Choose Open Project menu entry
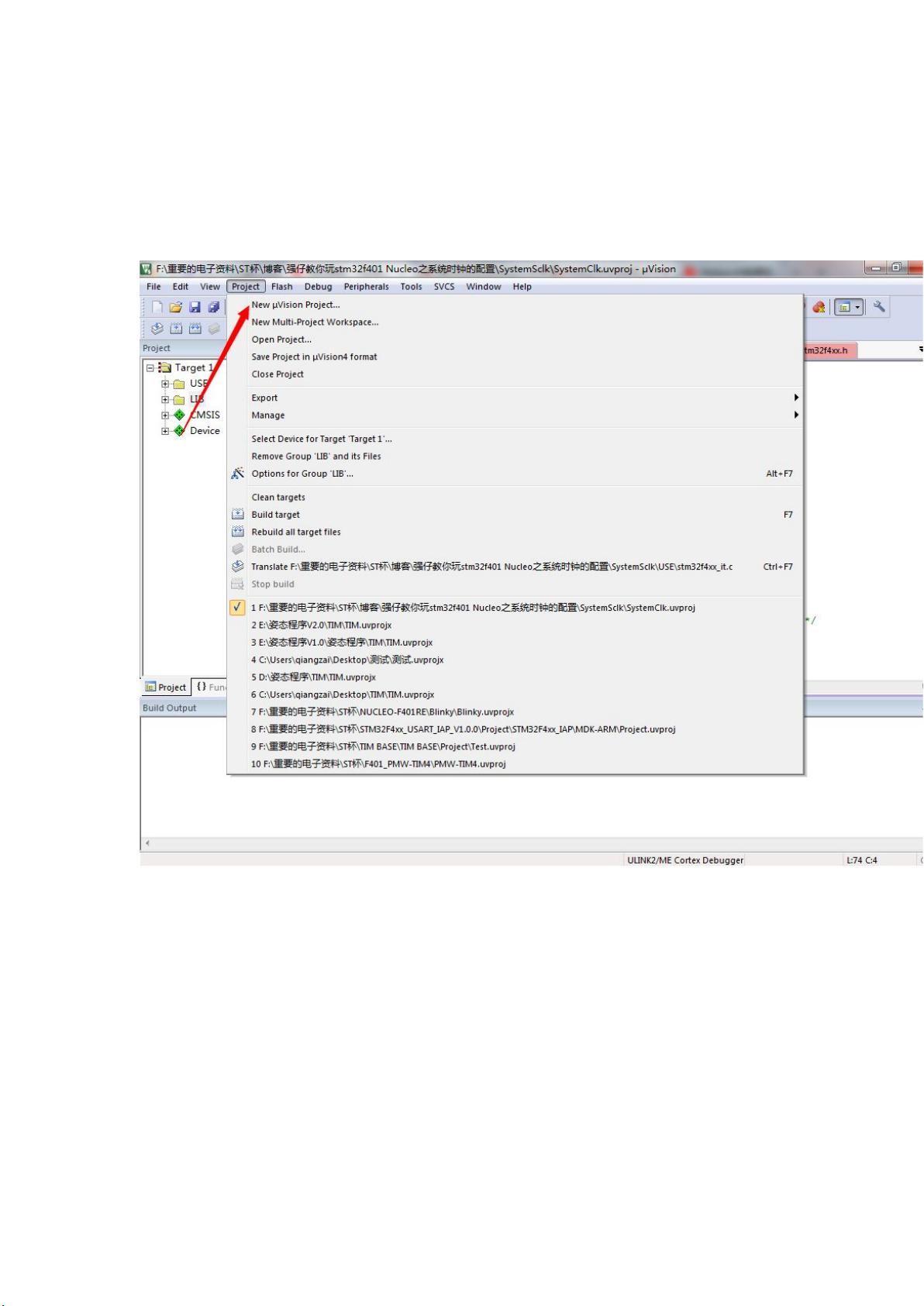This screenshot has width=924, height=1306. point(515,339)
